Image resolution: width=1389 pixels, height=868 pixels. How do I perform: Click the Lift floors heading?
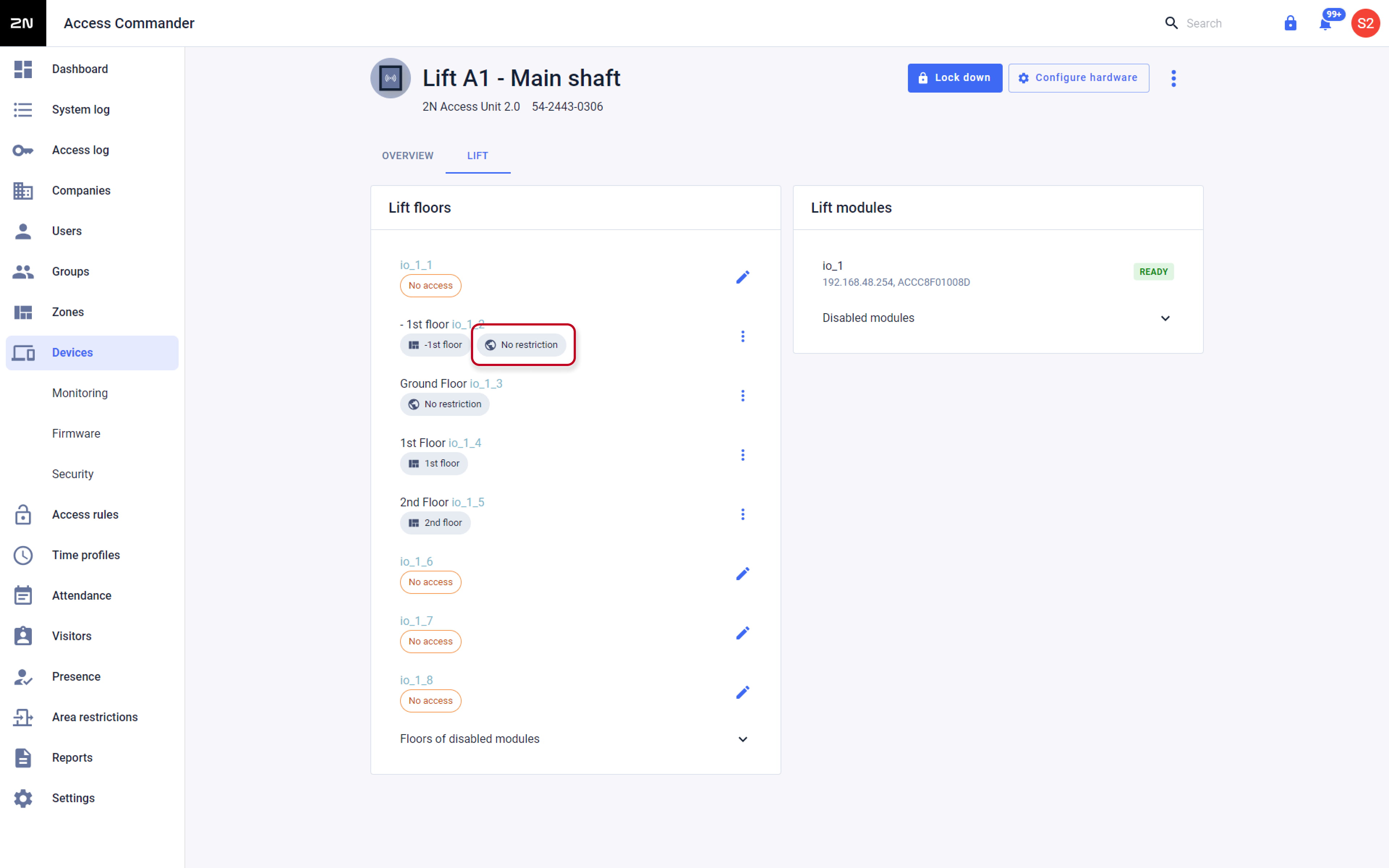(420, 208)
